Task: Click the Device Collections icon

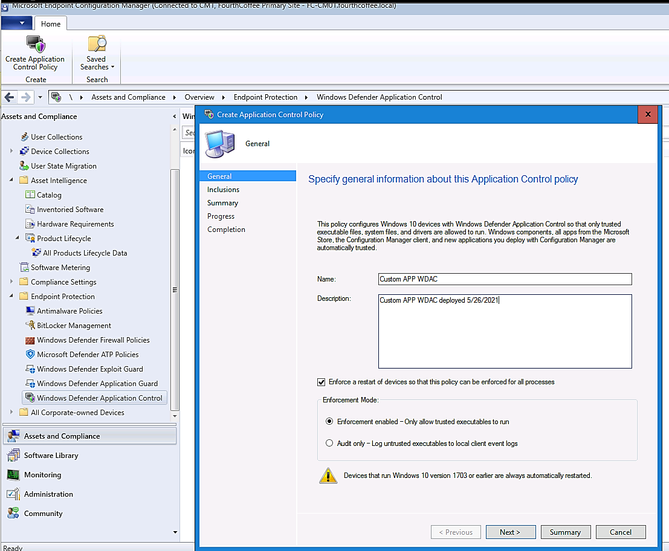Action: tap(24, 152)
